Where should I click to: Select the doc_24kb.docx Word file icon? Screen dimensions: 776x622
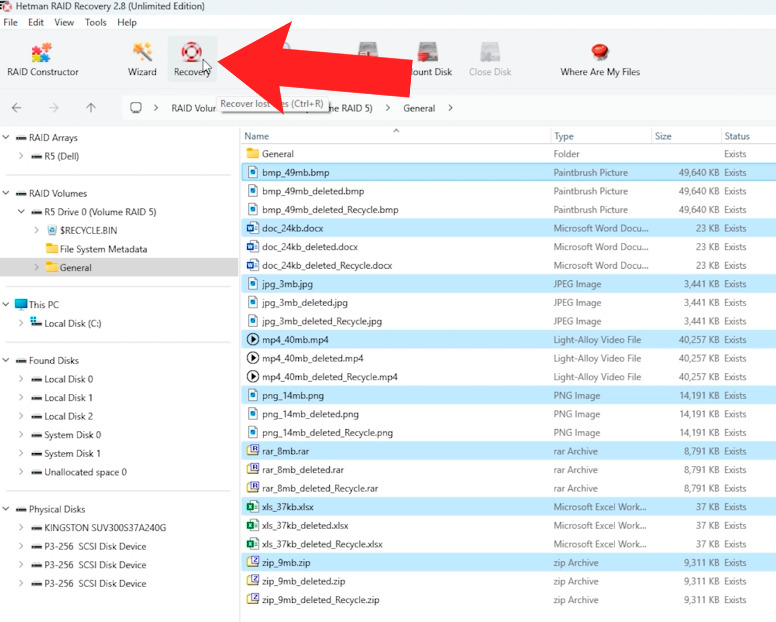(252, 228)
